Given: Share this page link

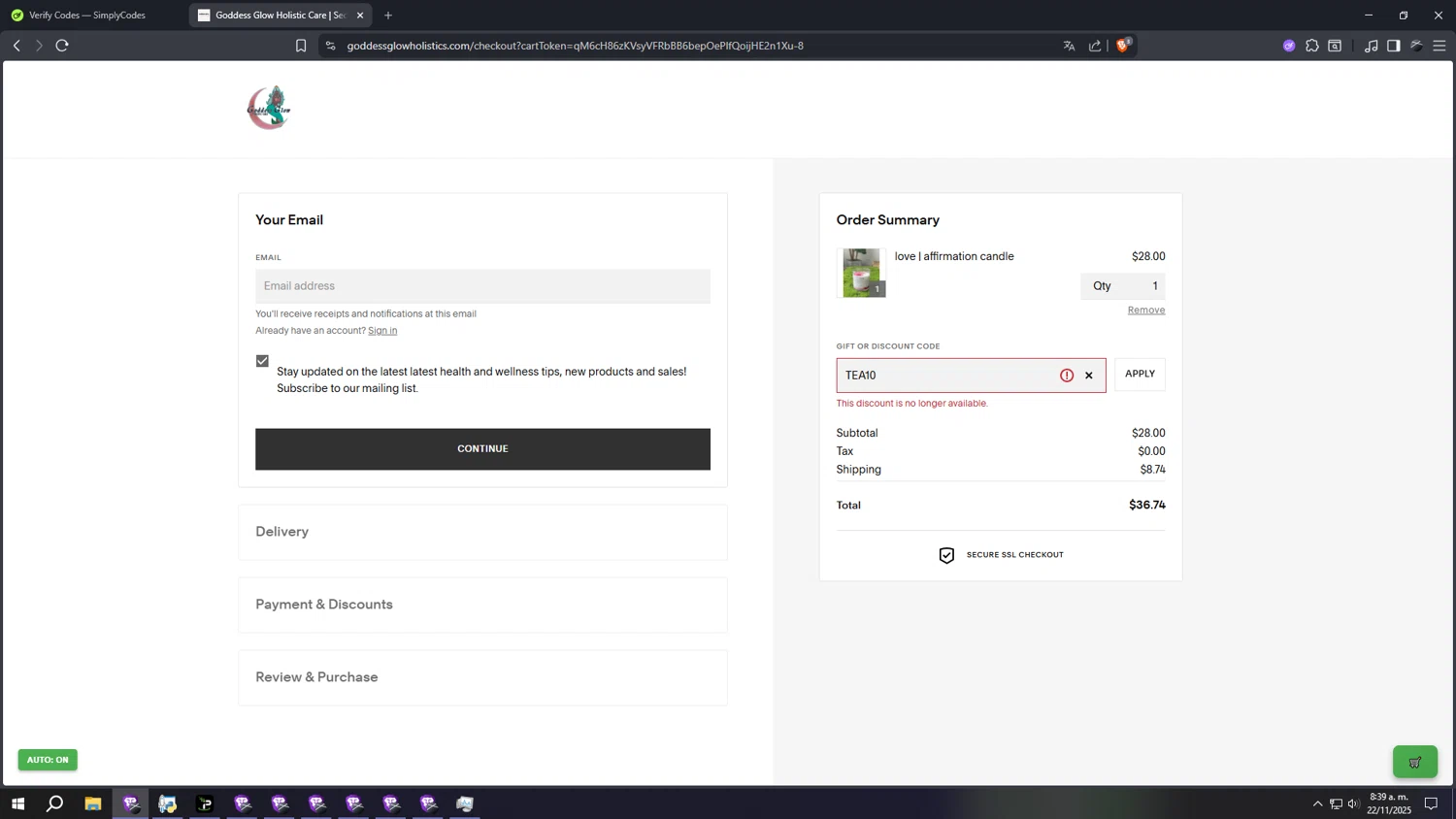Looking at the screenshot, I should point(1095,46).
